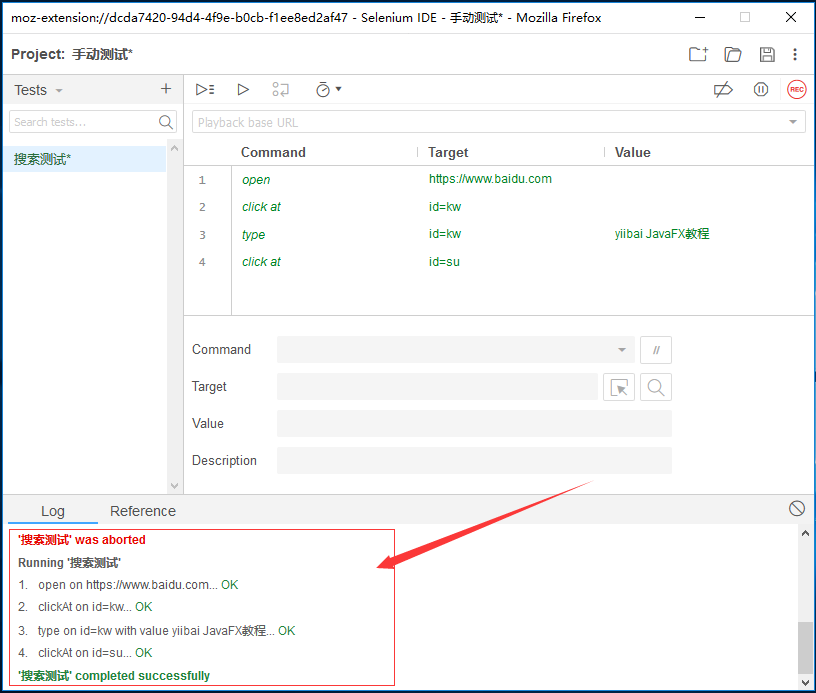816x693 pixels.
Task: Click Select target in page button
Action: click(x=619, y=387)
